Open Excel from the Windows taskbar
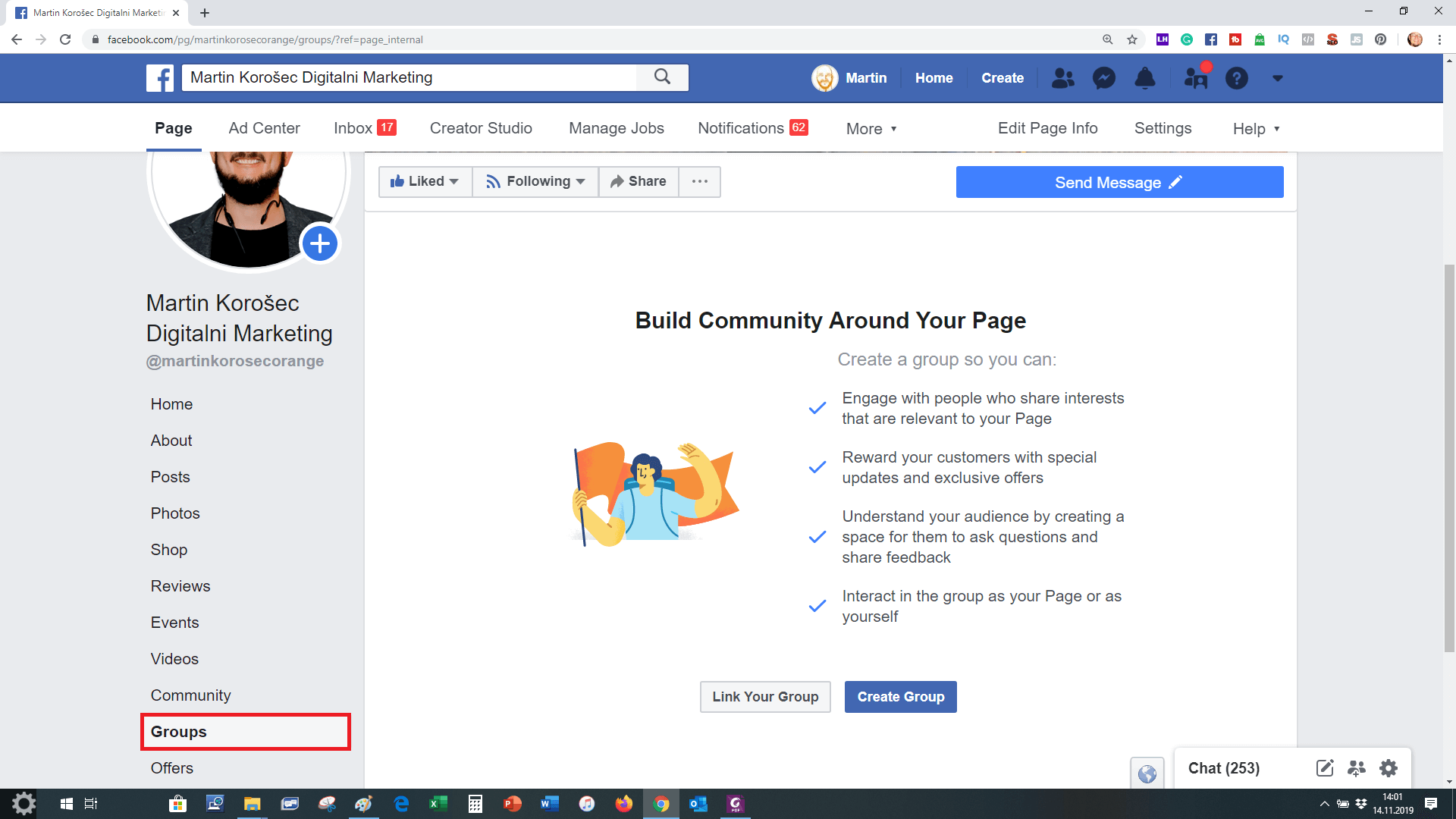This screenshot has height=819, width=1456. [438, 804]
